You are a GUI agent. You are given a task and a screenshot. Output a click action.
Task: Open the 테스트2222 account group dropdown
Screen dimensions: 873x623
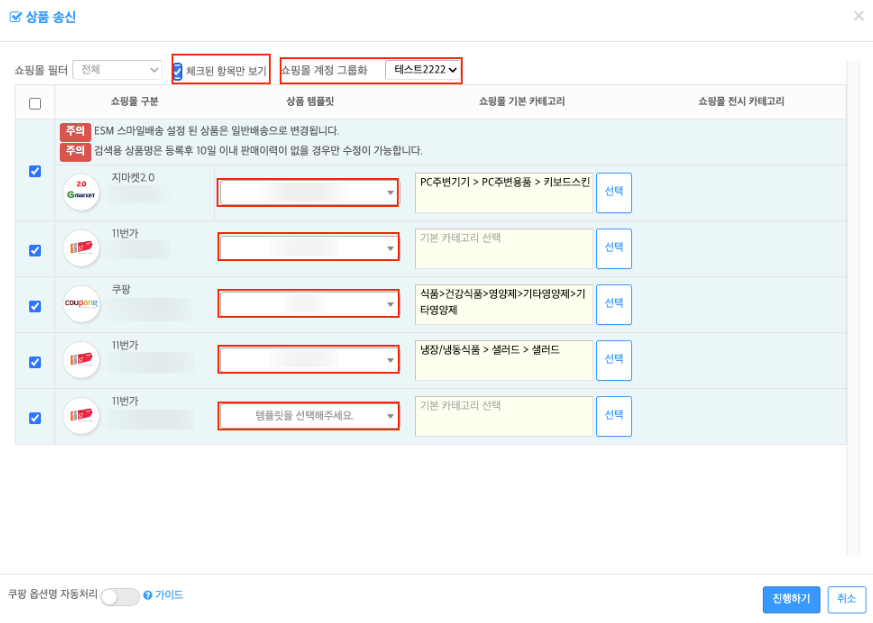tap(421, 70)
